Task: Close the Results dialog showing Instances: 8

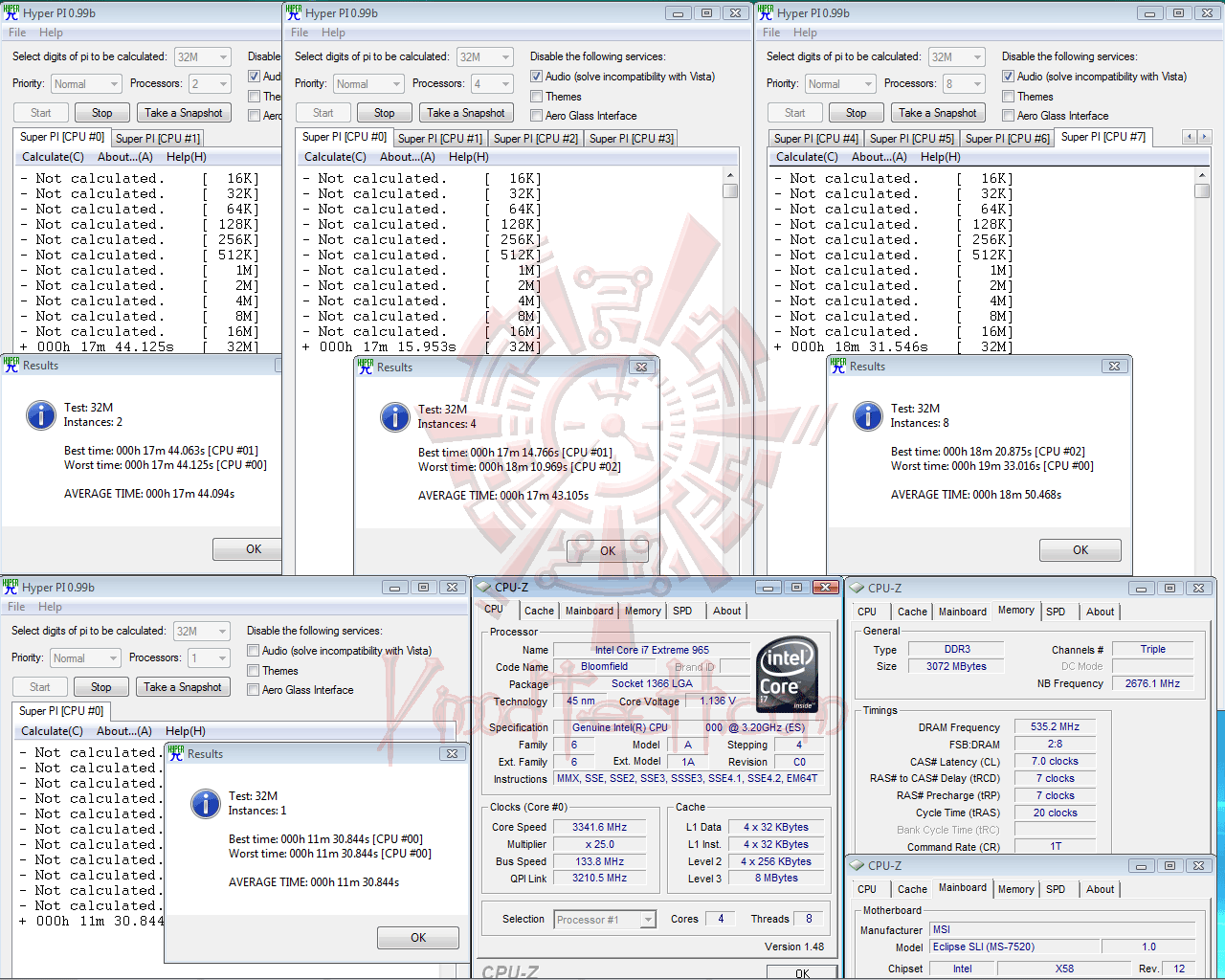Action: (x=1114, y=366)
